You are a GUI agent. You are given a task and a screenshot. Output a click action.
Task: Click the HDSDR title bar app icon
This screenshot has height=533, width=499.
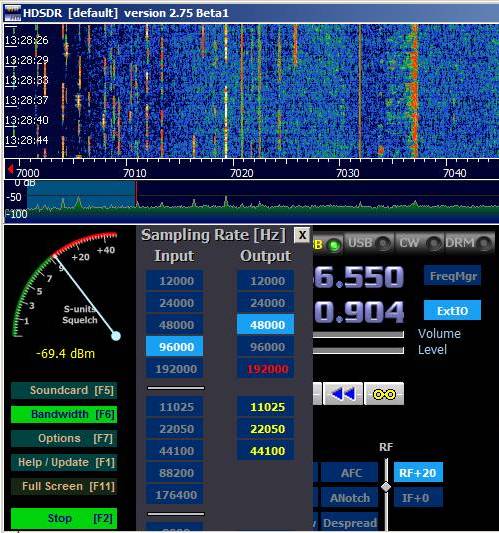[x=13, y=13]
